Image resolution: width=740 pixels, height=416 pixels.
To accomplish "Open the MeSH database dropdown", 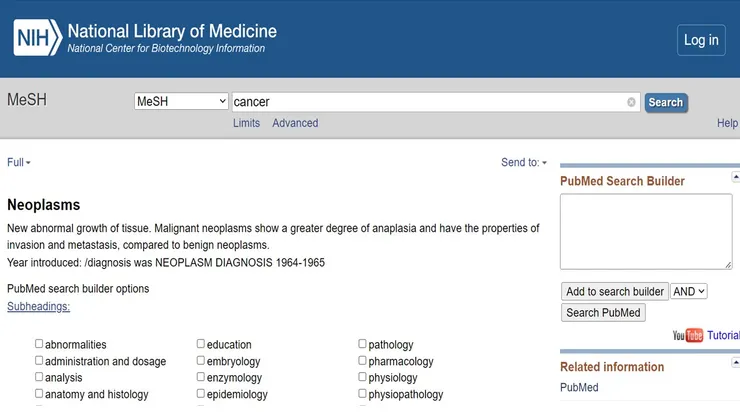I will pos(181,102).
